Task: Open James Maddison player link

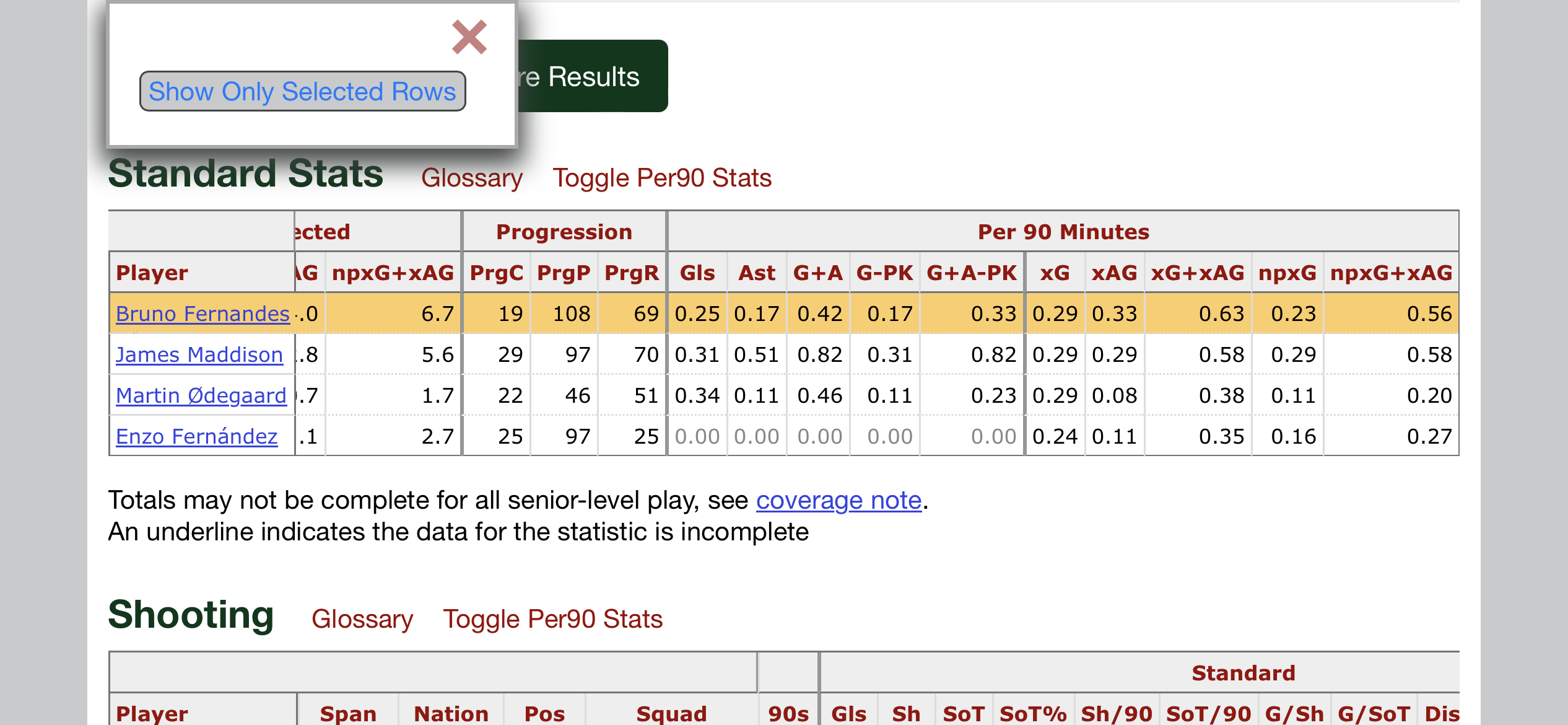Action: tap(199, 354)
